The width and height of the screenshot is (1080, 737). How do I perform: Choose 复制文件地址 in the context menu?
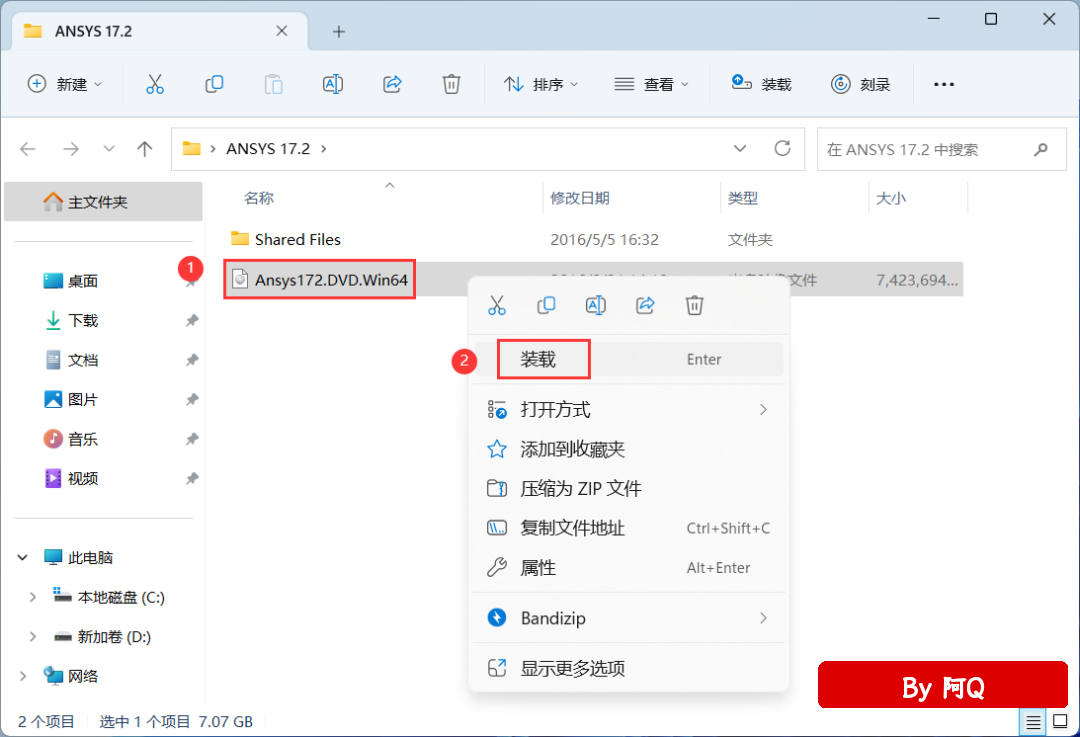[629, 528]
